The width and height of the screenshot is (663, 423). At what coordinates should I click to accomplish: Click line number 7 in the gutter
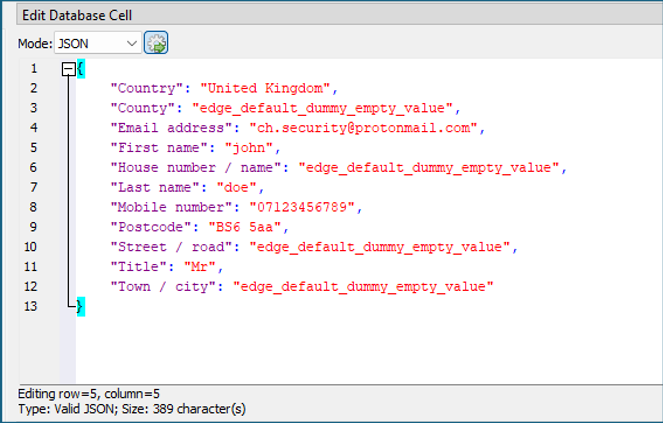(34, 187)
